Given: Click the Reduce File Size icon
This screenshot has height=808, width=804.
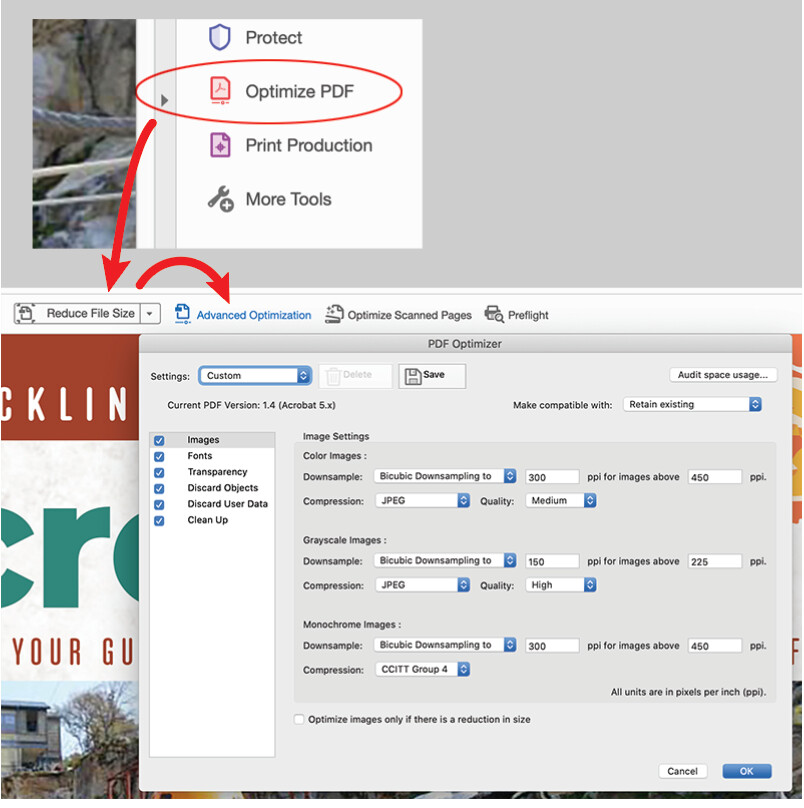Looking at the screenshot, I should click(26, 313).
